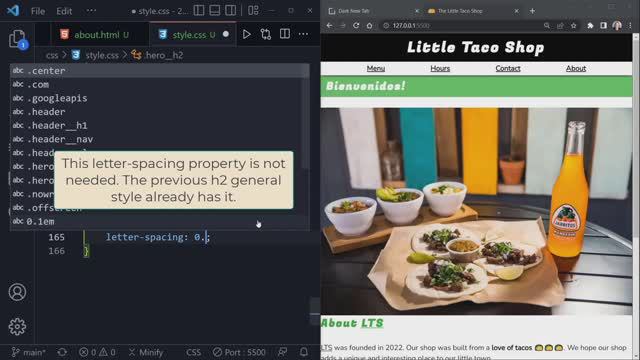This screenshot has width=640, height=360.
Task: Share the page from the address bar
Action: pyautogui.click(x=560, y=26)
